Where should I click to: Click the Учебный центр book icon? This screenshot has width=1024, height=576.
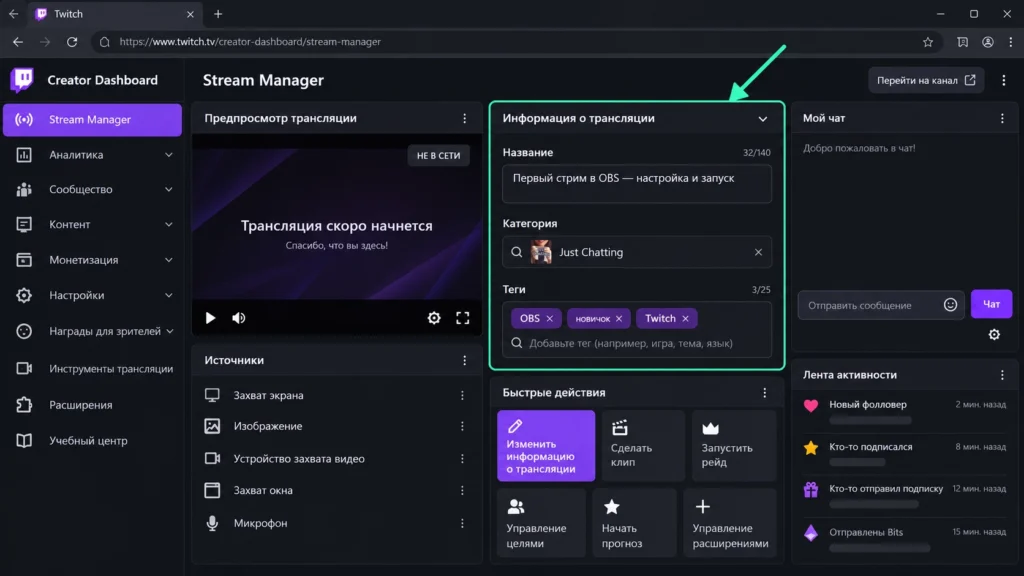pyautogui.click(x=24, y=441)
